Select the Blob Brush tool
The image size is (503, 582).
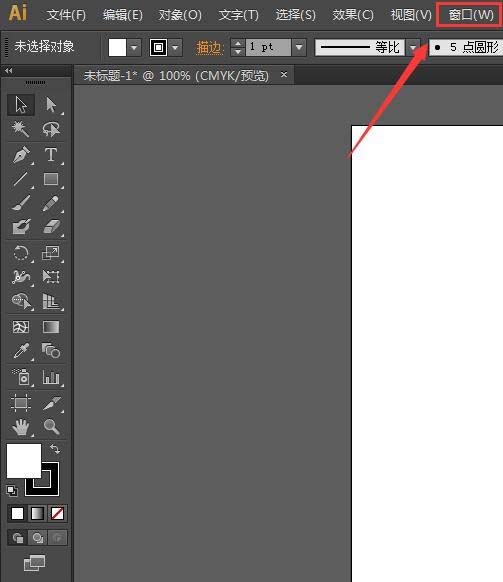click(21, 227)
